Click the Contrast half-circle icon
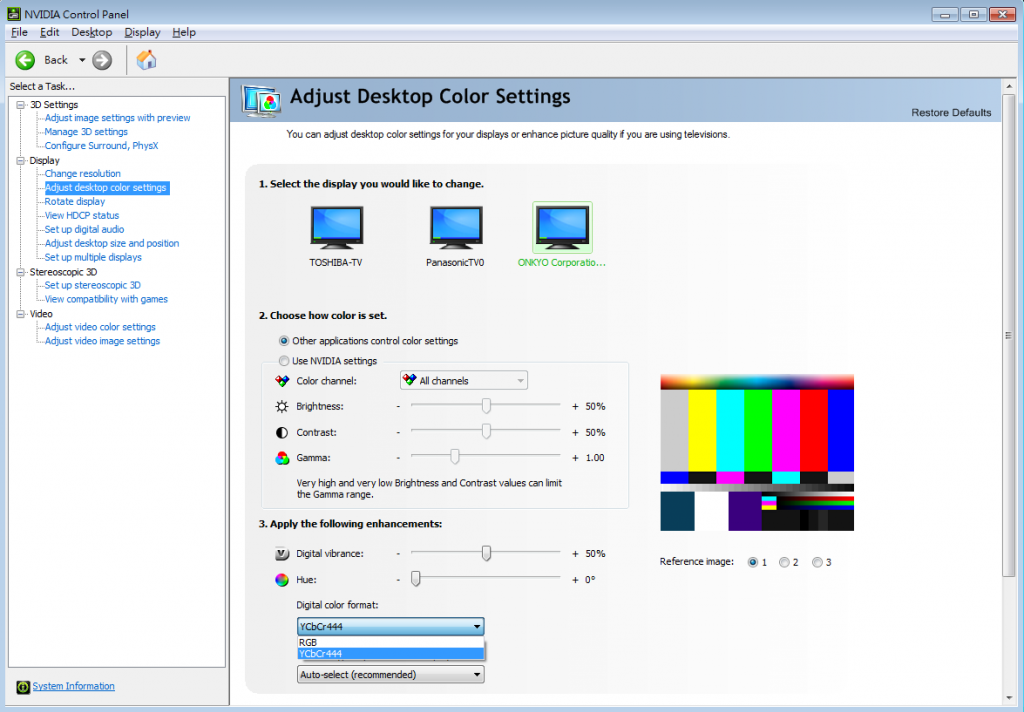The height and width of the screenshot is (712, 1024). [281, 432]
